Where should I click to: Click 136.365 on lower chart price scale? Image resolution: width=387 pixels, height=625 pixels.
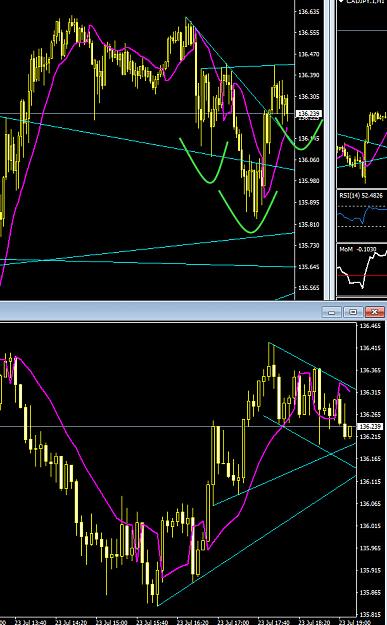pyautogui.click(x=370, y=370)
